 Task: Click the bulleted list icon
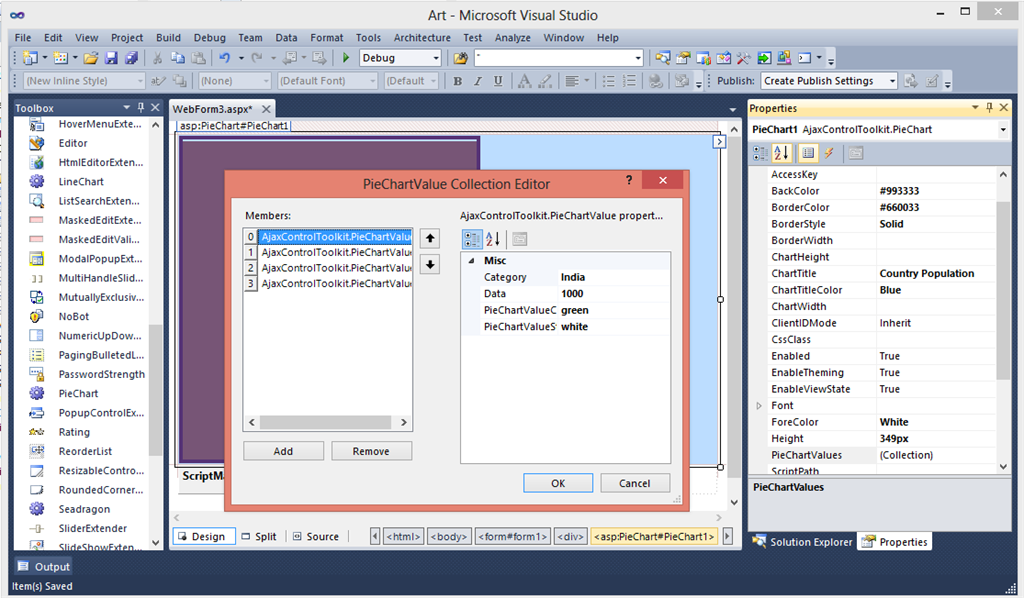(x=608, y=81)
